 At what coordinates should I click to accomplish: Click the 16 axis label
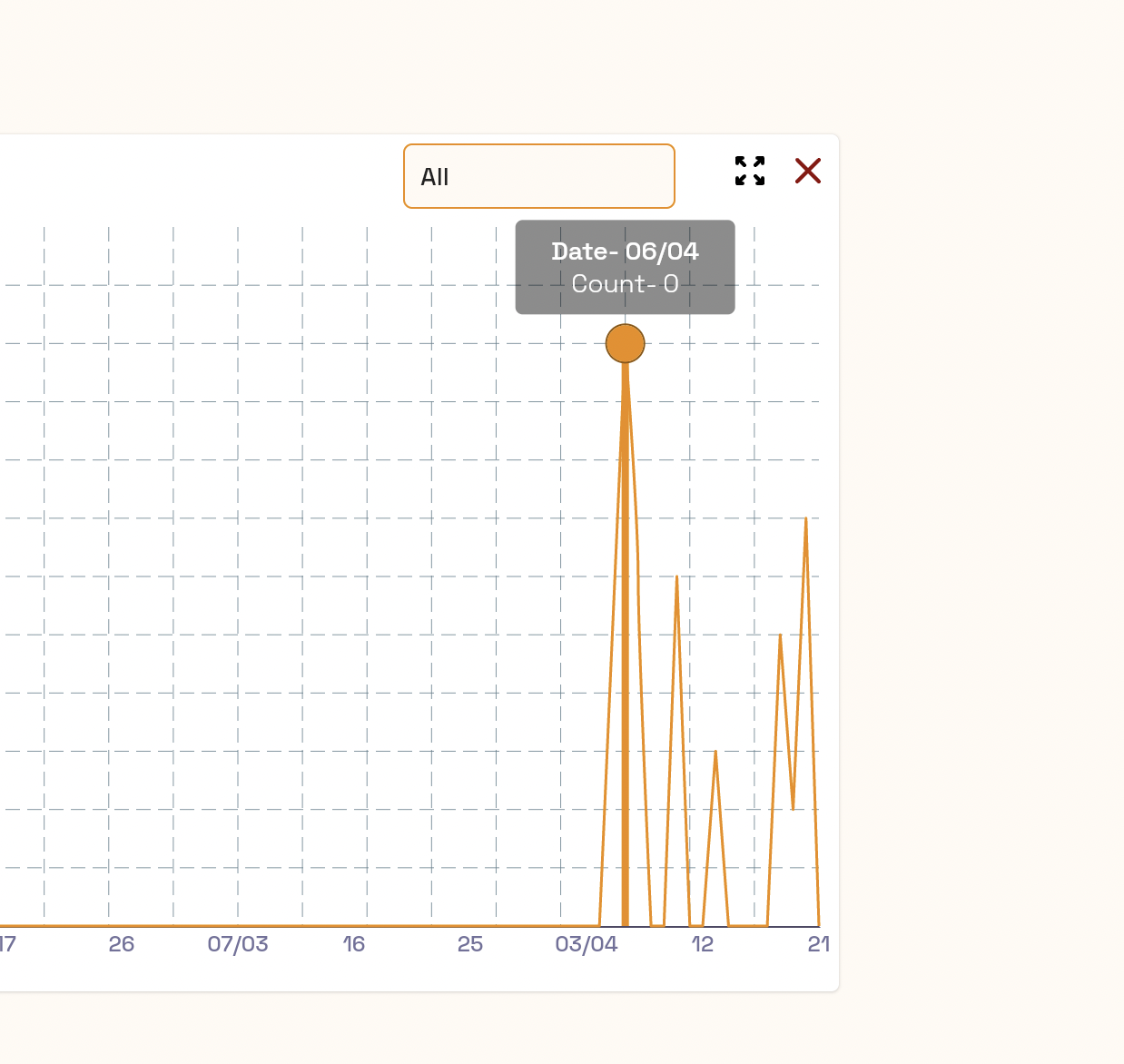click(354, 944)
